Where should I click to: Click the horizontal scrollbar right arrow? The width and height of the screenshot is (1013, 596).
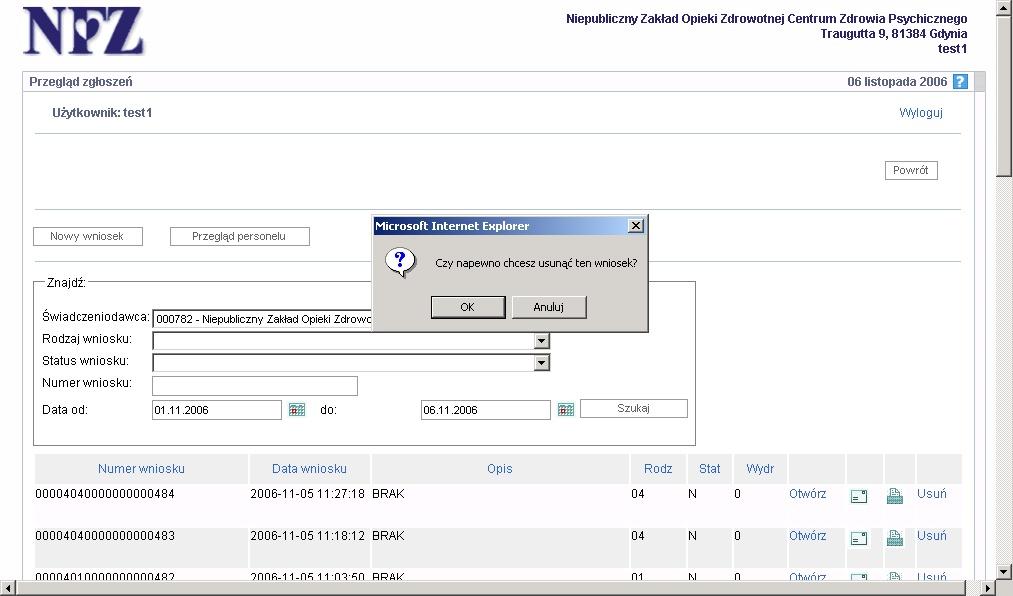pos(988,588)
